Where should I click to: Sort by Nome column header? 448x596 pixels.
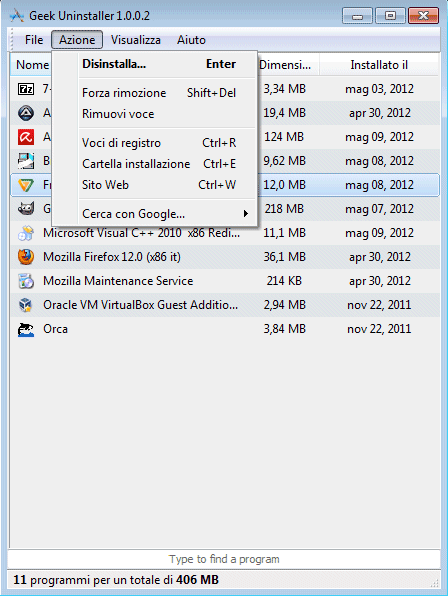(30, 65)
